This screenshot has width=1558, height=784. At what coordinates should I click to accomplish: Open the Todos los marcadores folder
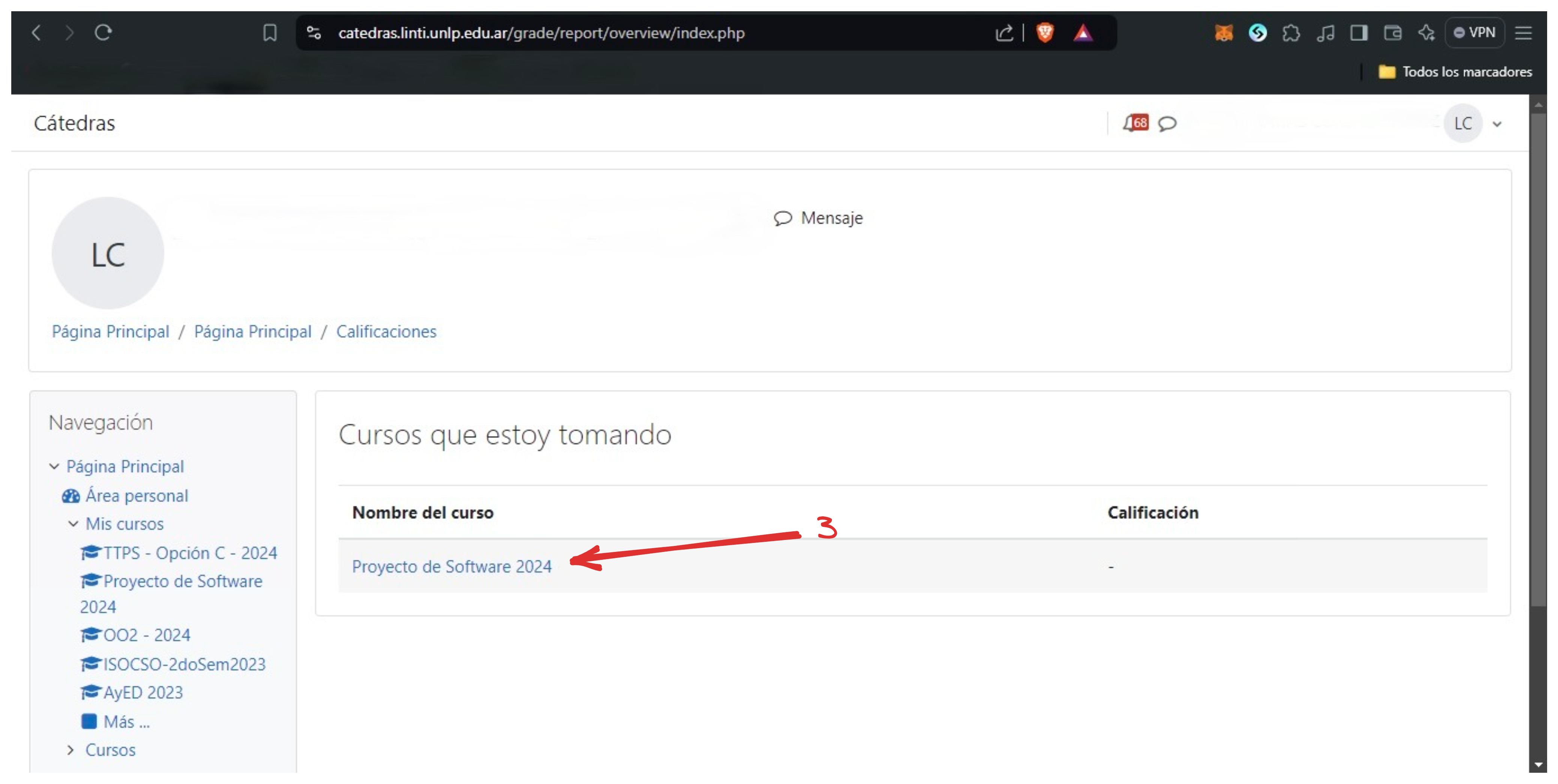(1454, 72)
